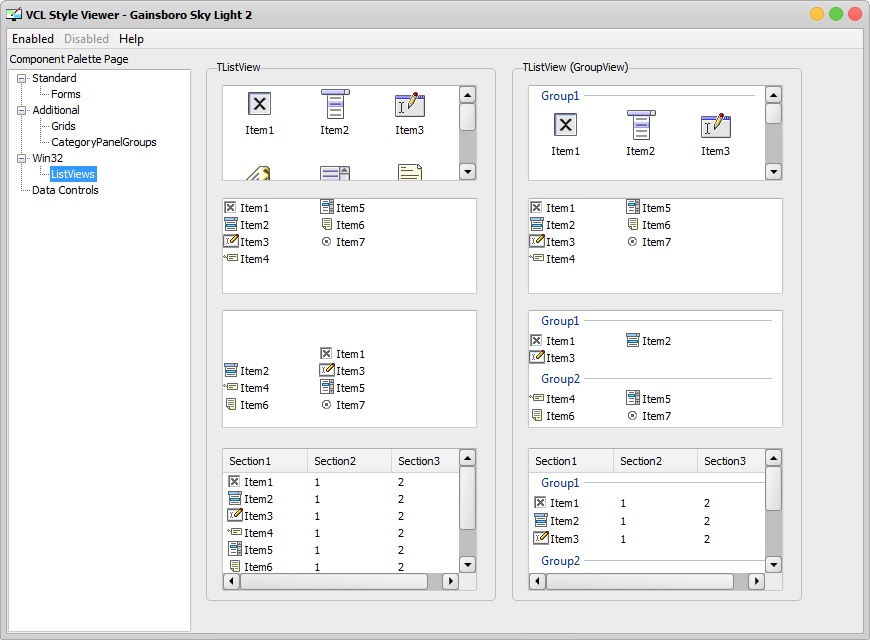Select Item5 icon in TListView report table
Viewport: 870px width, 640px height.
coord(235,549)
